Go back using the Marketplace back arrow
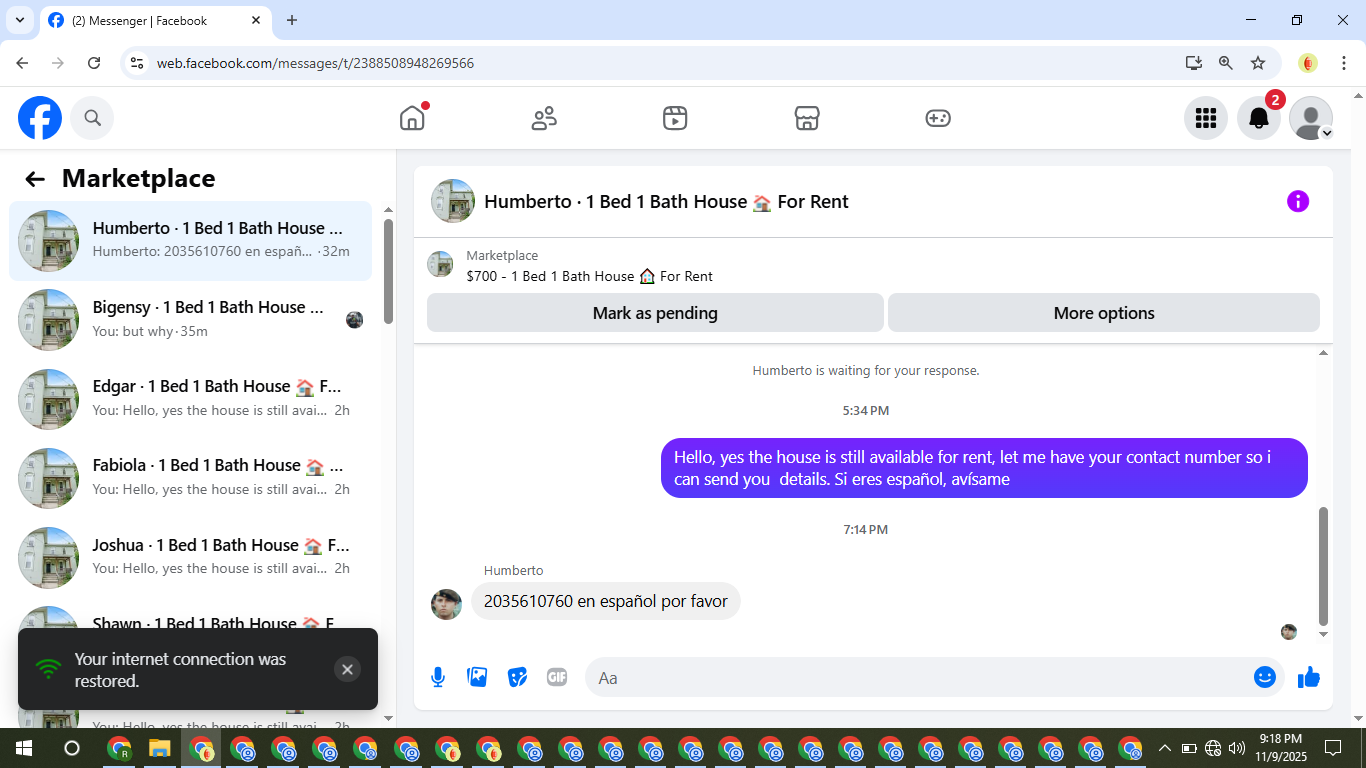The image size is (1366, 768). [35, 179]
